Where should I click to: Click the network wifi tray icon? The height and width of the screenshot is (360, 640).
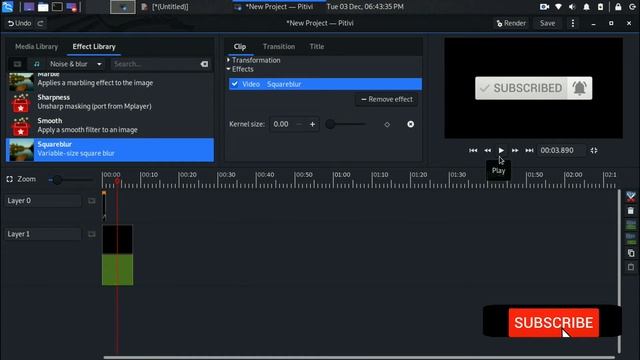558,7
